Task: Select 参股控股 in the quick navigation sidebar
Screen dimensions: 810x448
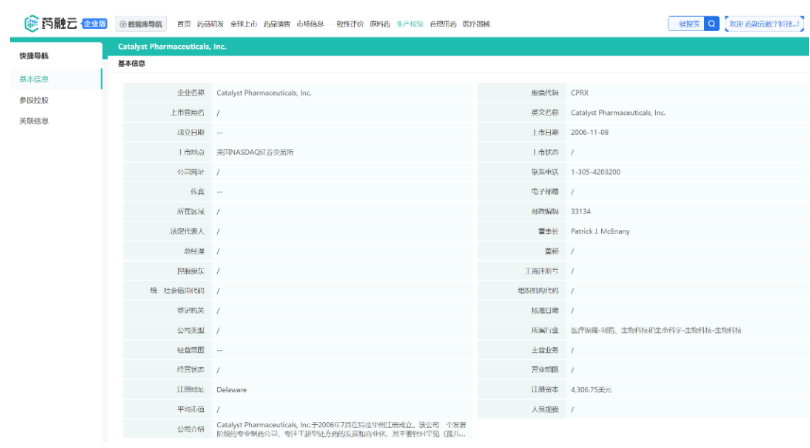Action: [34, 100]
